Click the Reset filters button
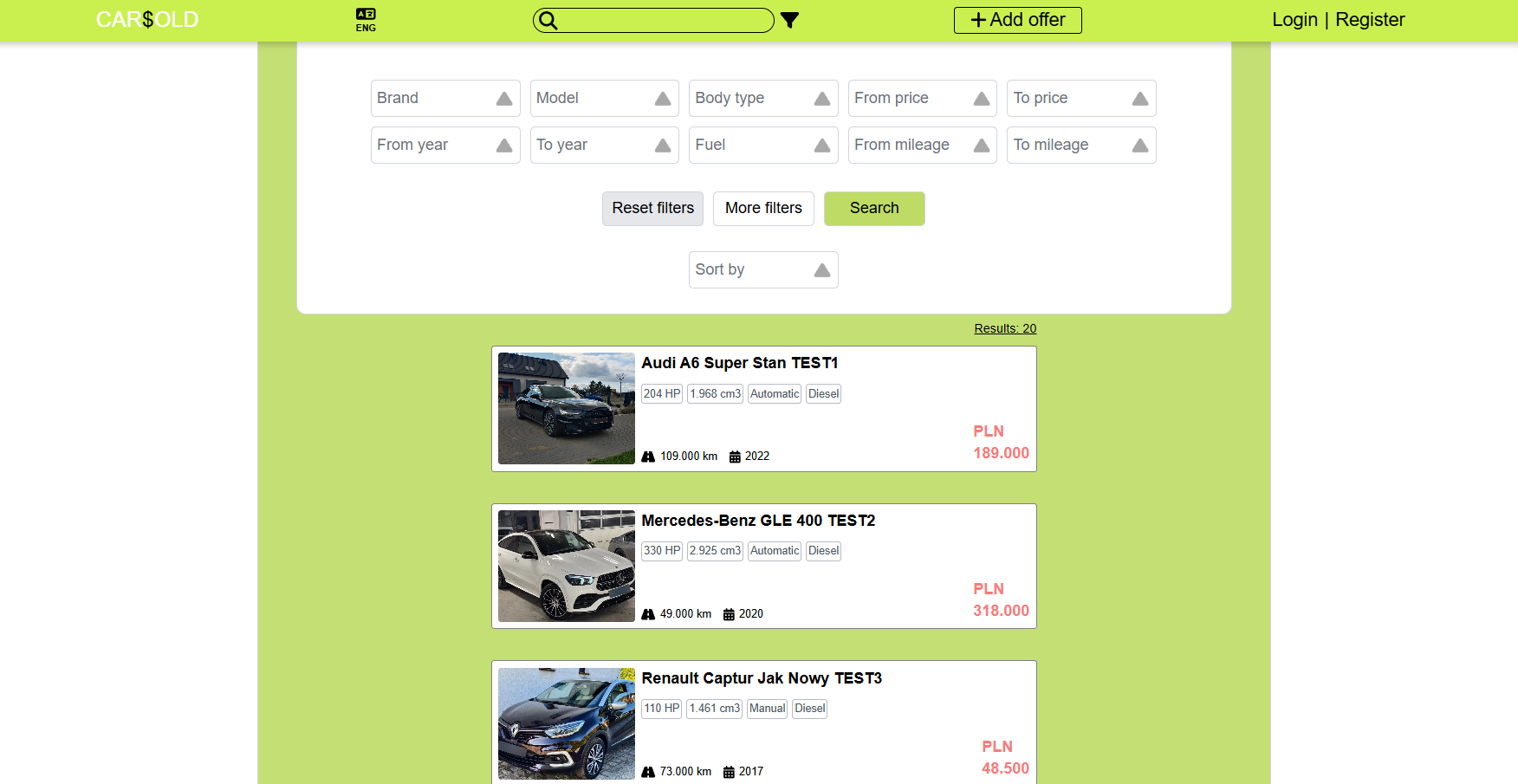 (x=652, y=208)
